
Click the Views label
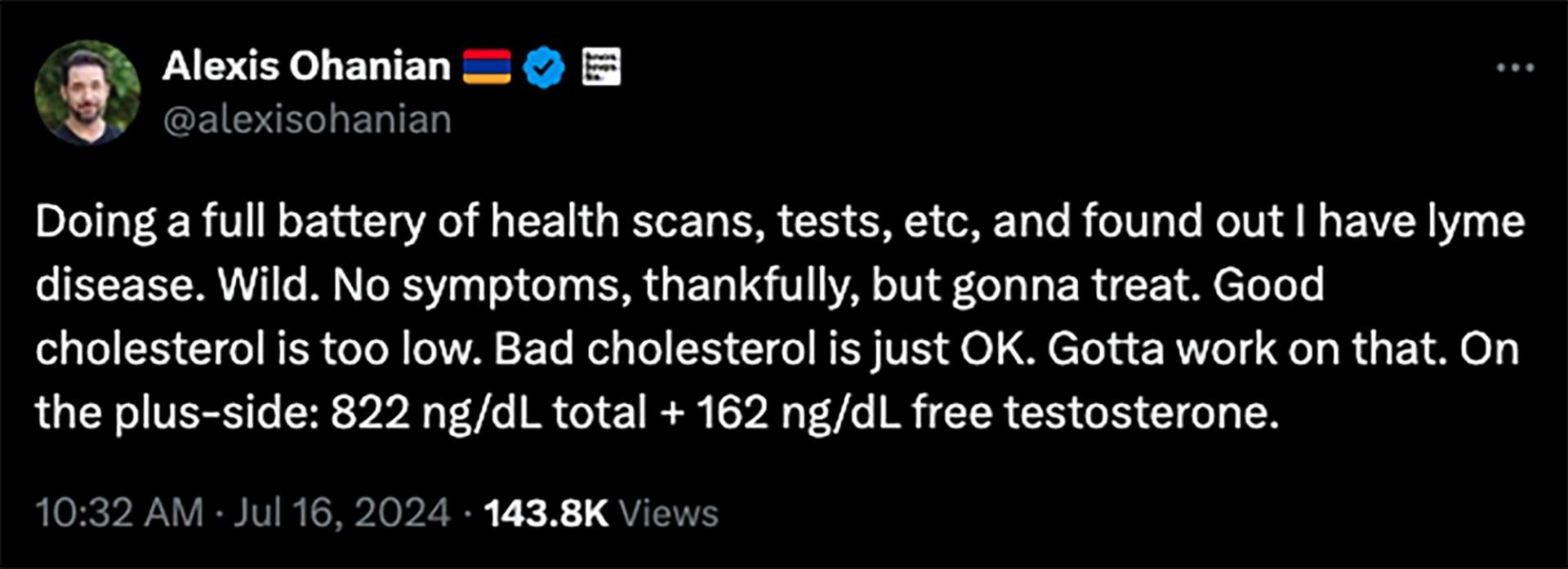click(x=669, y=513)
